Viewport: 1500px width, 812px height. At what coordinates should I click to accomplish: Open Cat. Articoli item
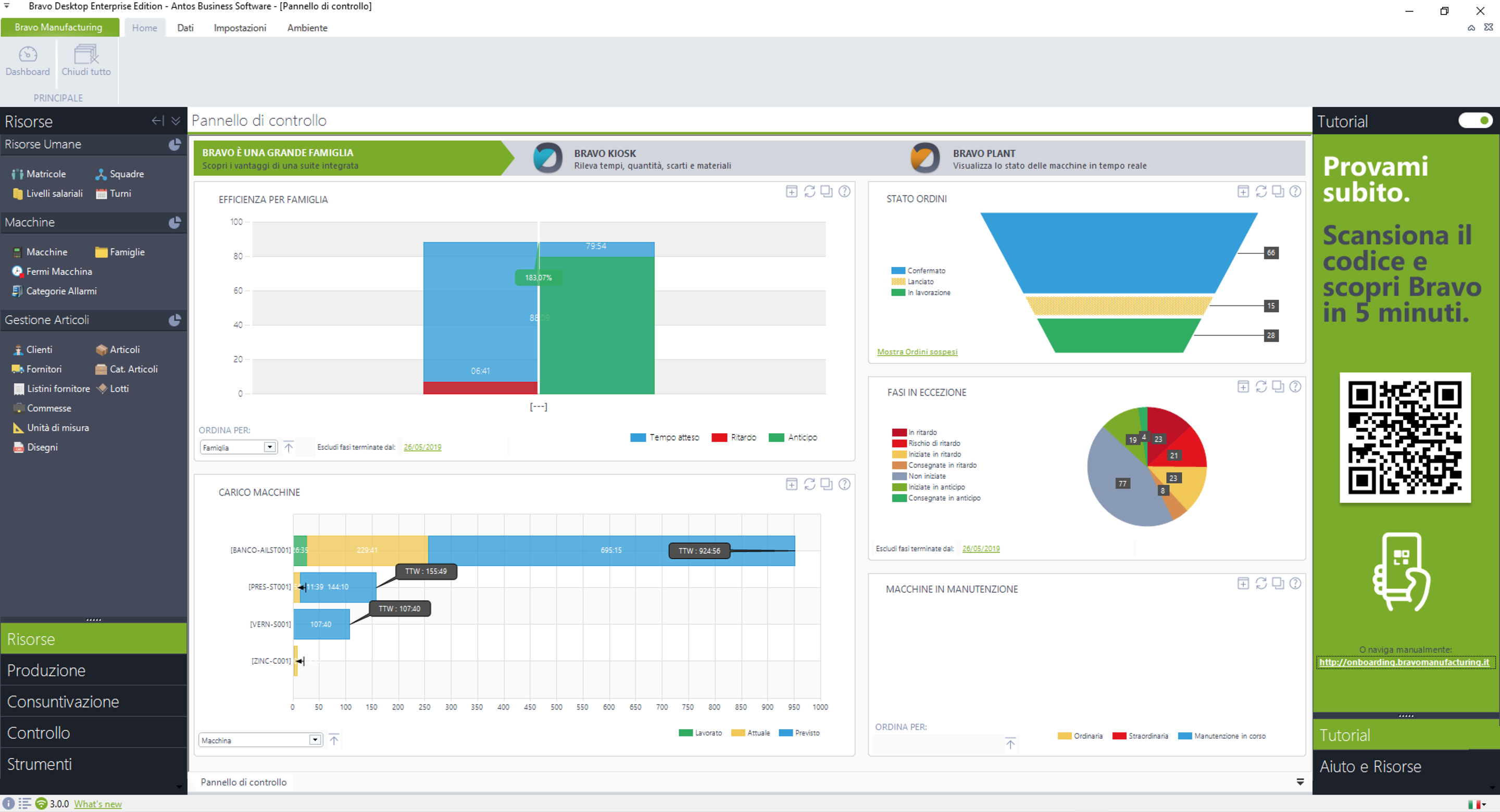(127, 369)
